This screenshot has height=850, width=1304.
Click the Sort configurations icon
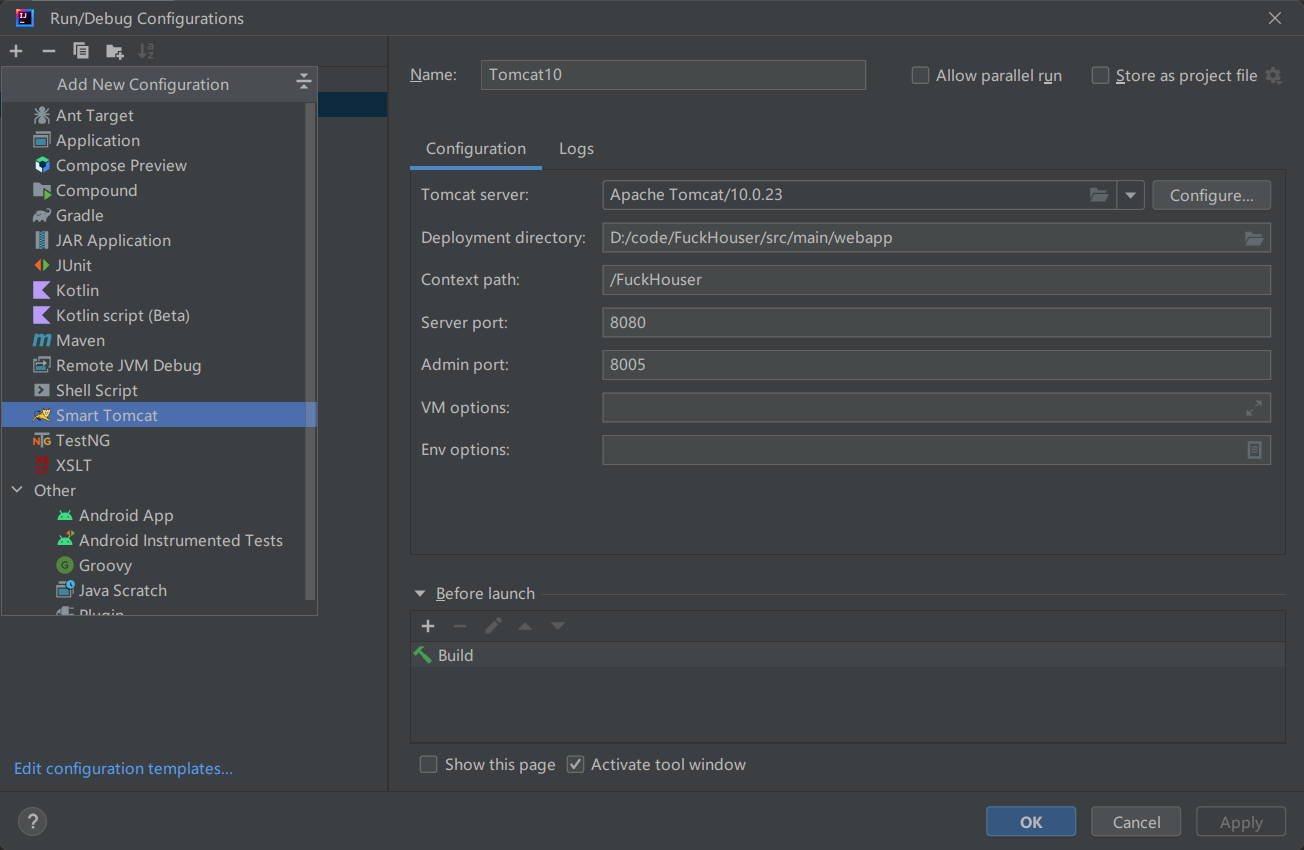pos(146,51)
